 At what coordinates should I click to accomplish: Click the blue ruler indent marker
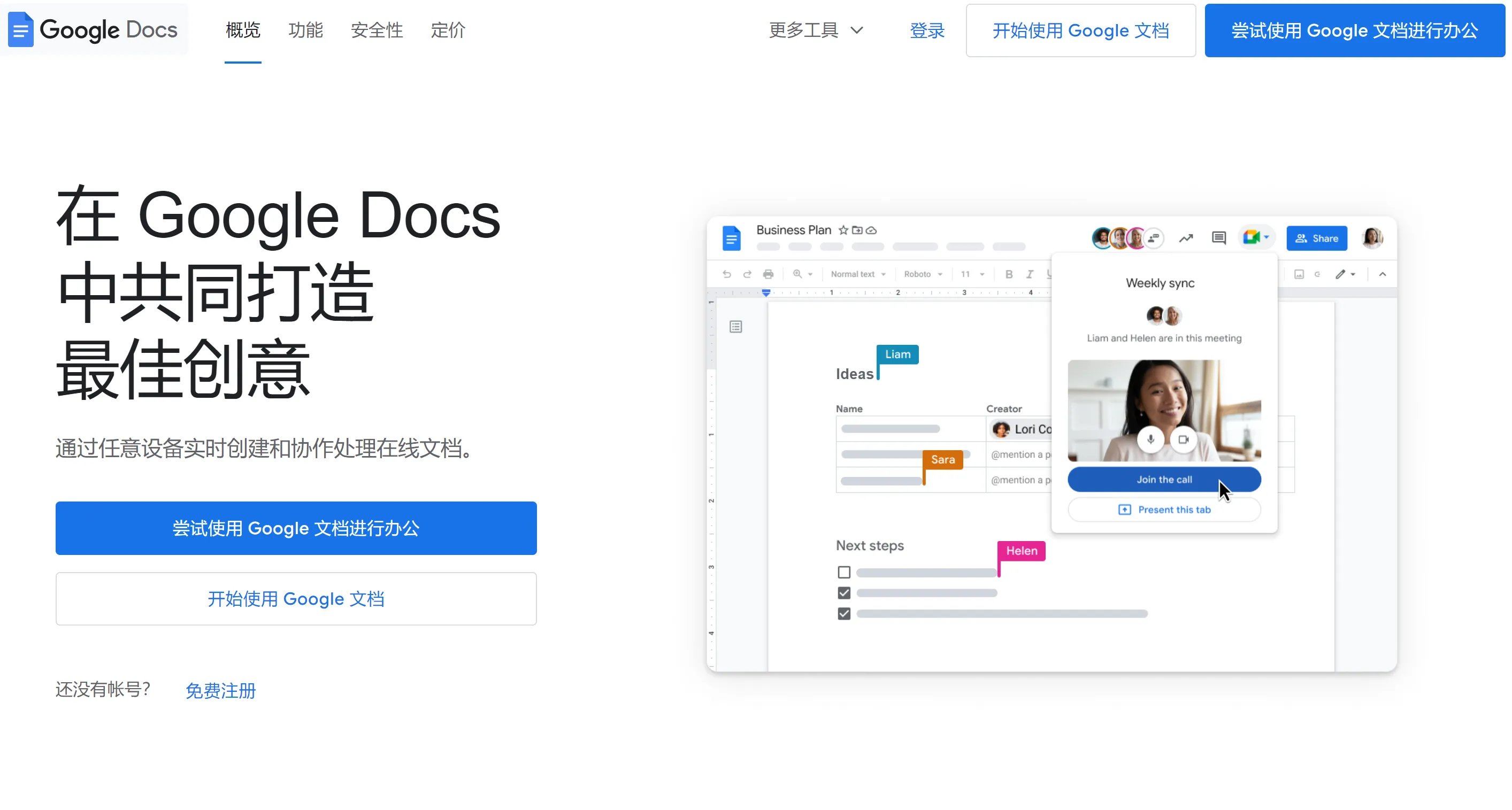pyautogui.click(x=766, y=292)
